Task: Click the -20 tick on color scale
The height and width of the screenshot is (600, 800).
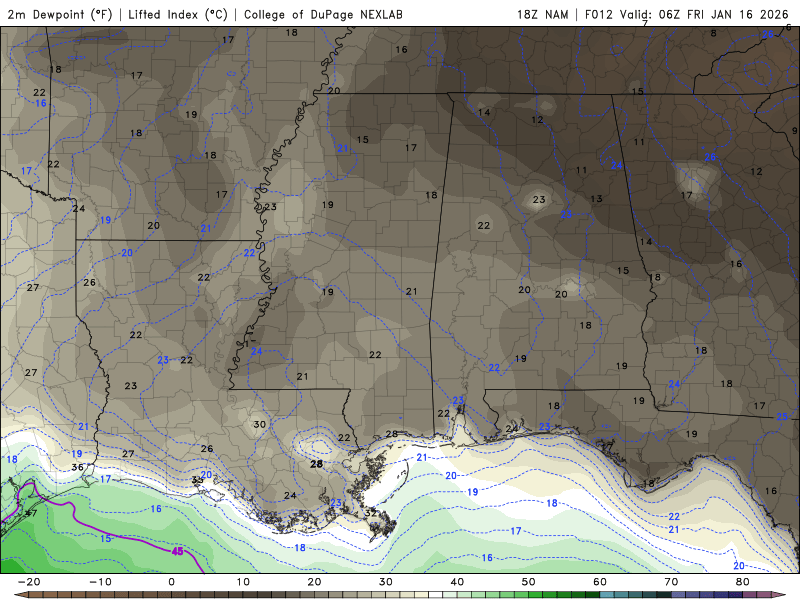Action: [29, 582]
